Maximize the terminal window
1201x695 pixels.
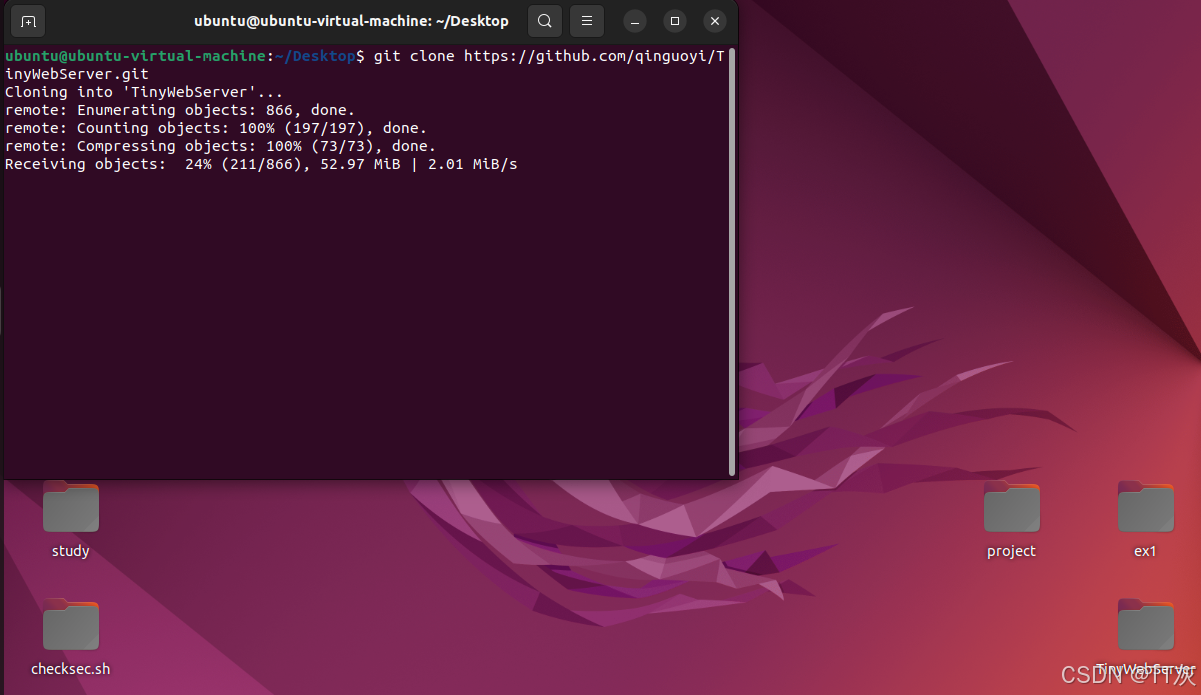click(674, 20)
